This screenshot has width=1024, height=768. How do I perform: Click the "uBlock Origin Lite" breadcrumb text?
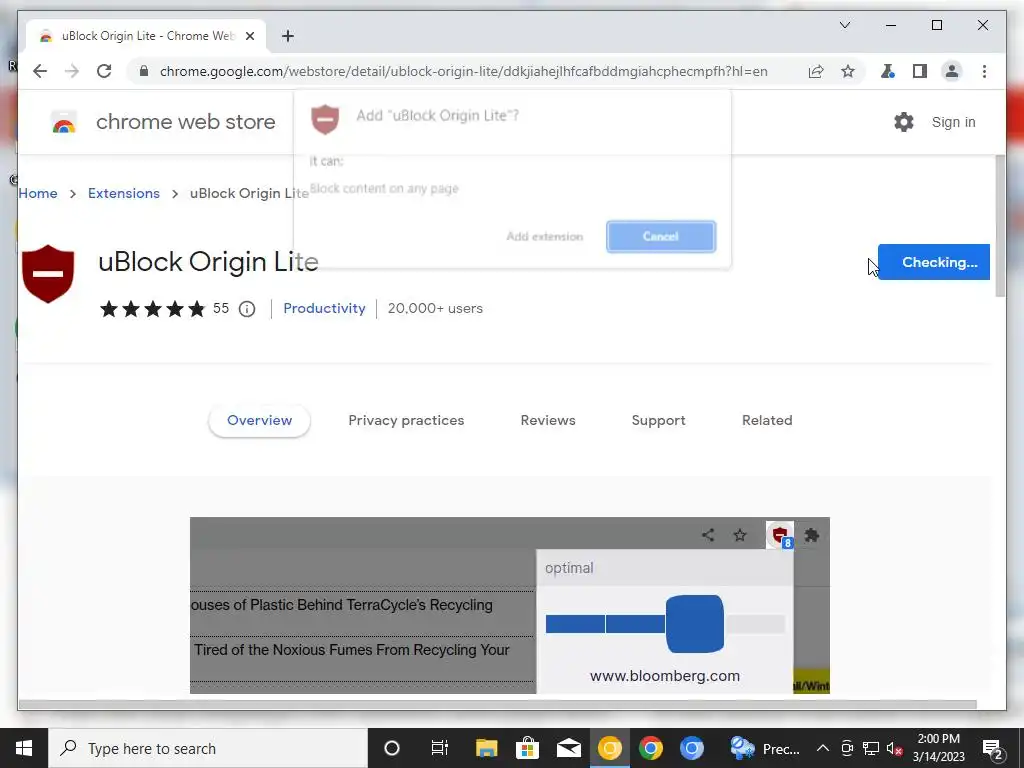tap(249, 193)
